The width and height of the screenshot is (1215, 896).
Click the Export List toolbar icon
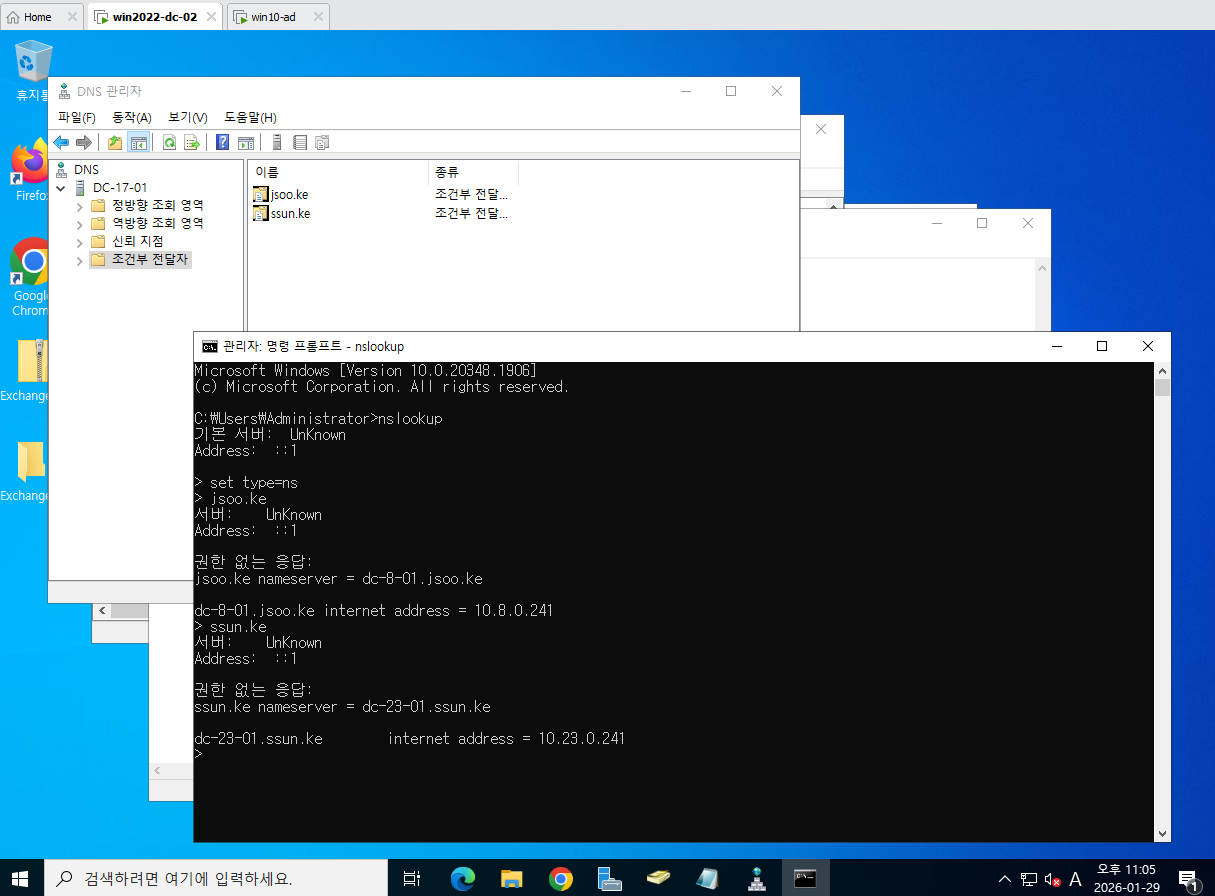pos(192,143)
